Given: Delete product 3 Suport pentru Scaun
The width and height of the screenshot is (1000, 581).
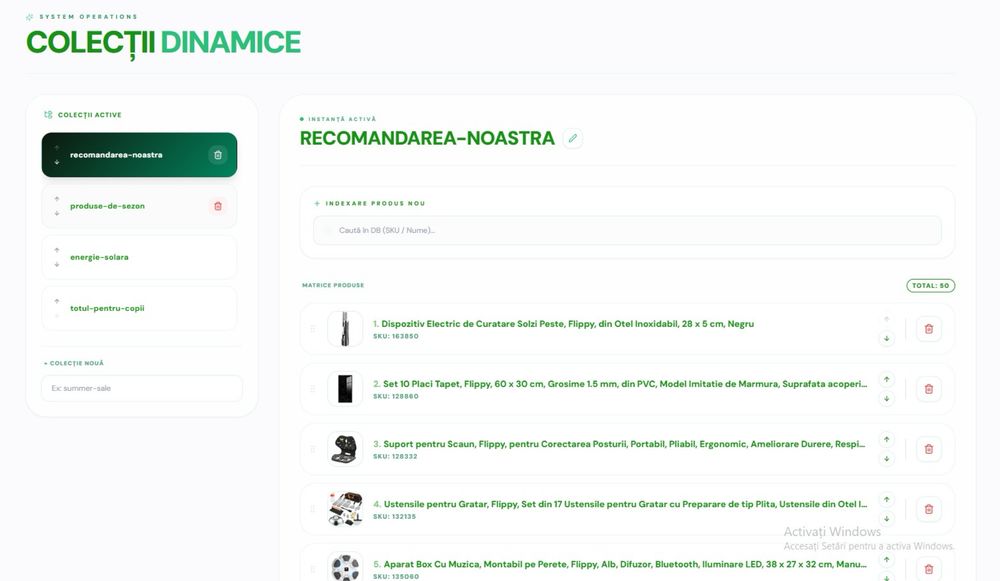Looking at the screenshot, I should tap(929, 449).
